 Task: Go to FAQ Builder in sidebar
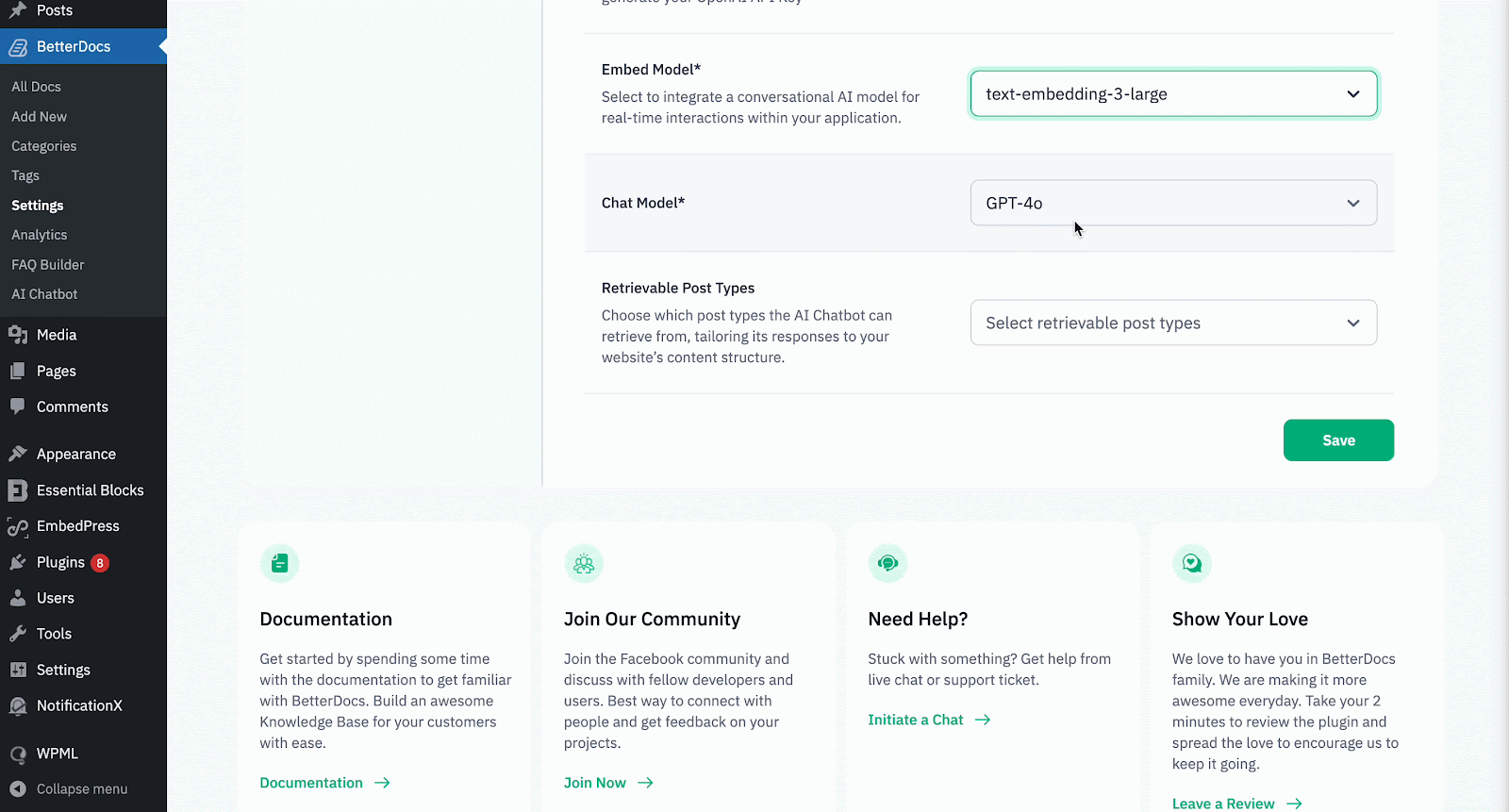pyautogui.click(x=48, y=265)
